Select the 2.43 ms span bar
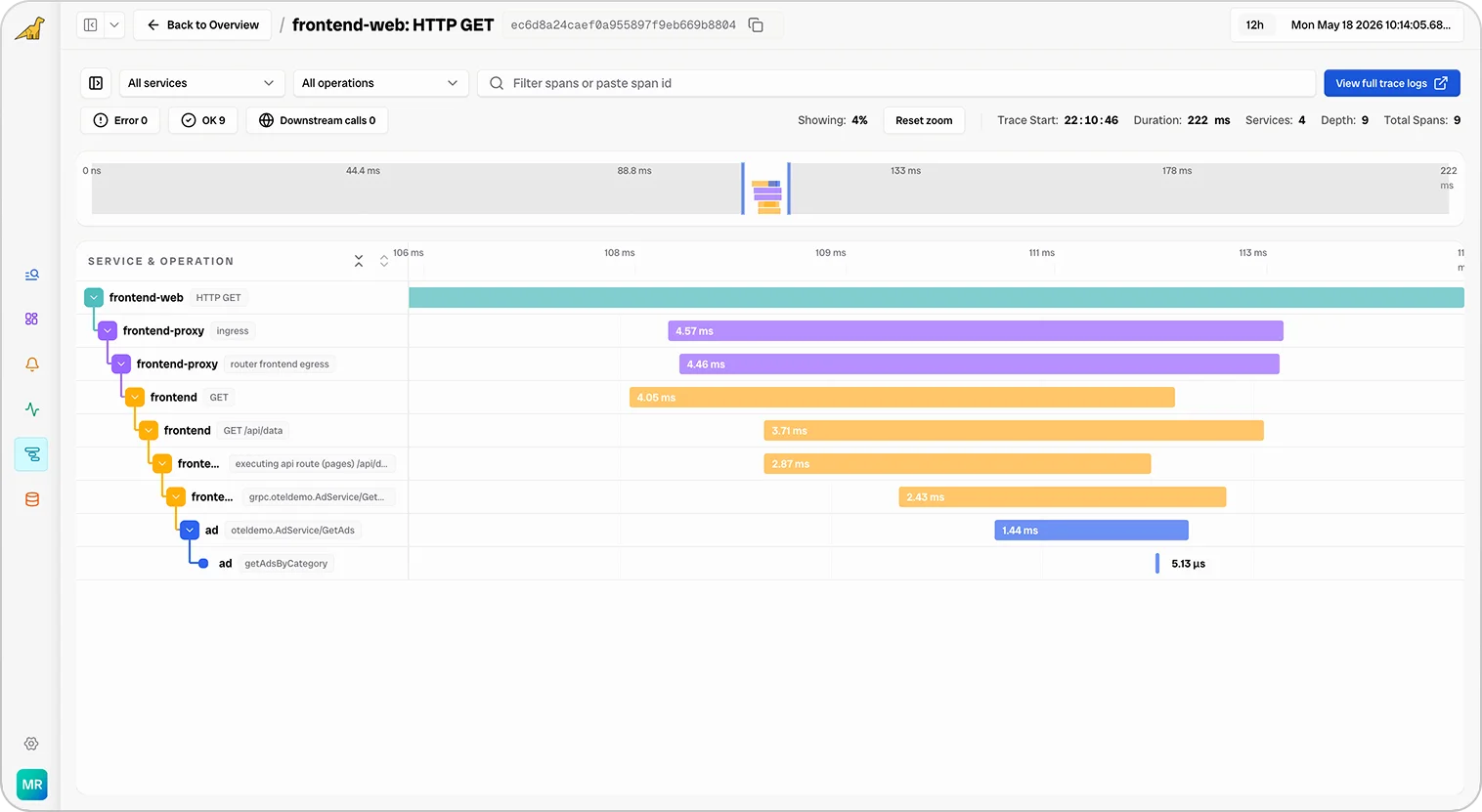Screen dimensions: 1482x812 (1063, 496)
